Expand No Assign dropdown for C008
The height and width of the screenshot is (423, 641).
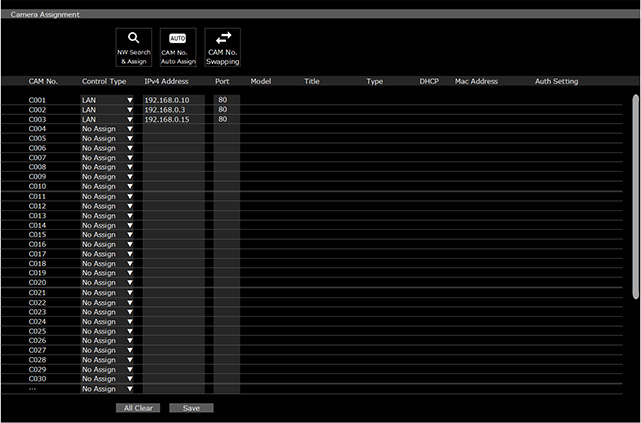click(107, 167)
